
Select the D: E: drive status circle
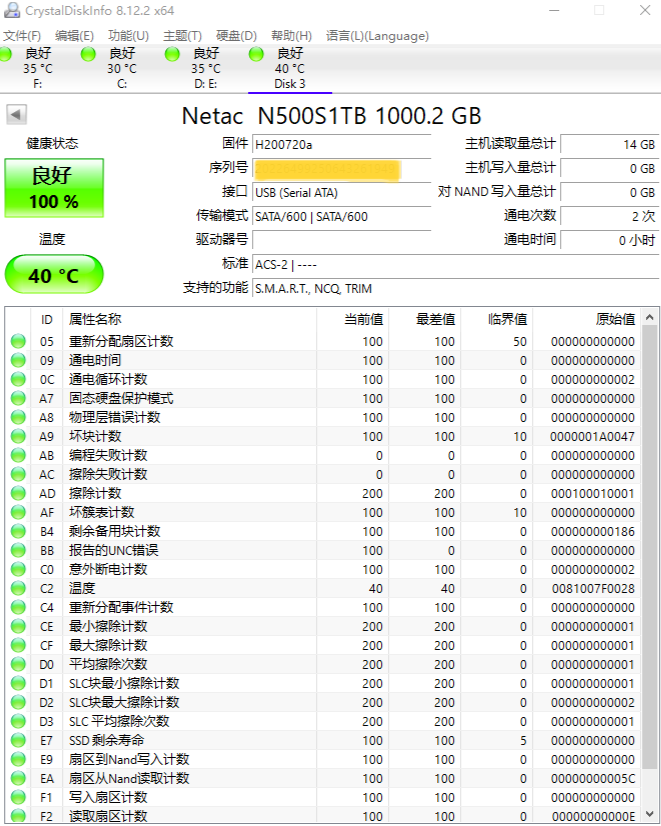pos(172,54)
